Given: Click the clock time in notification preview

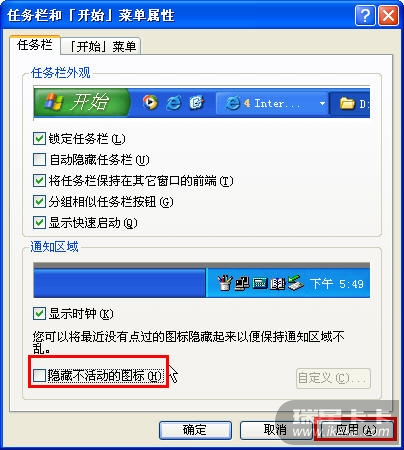Looking at the screenshot, I should click(337, 284).
